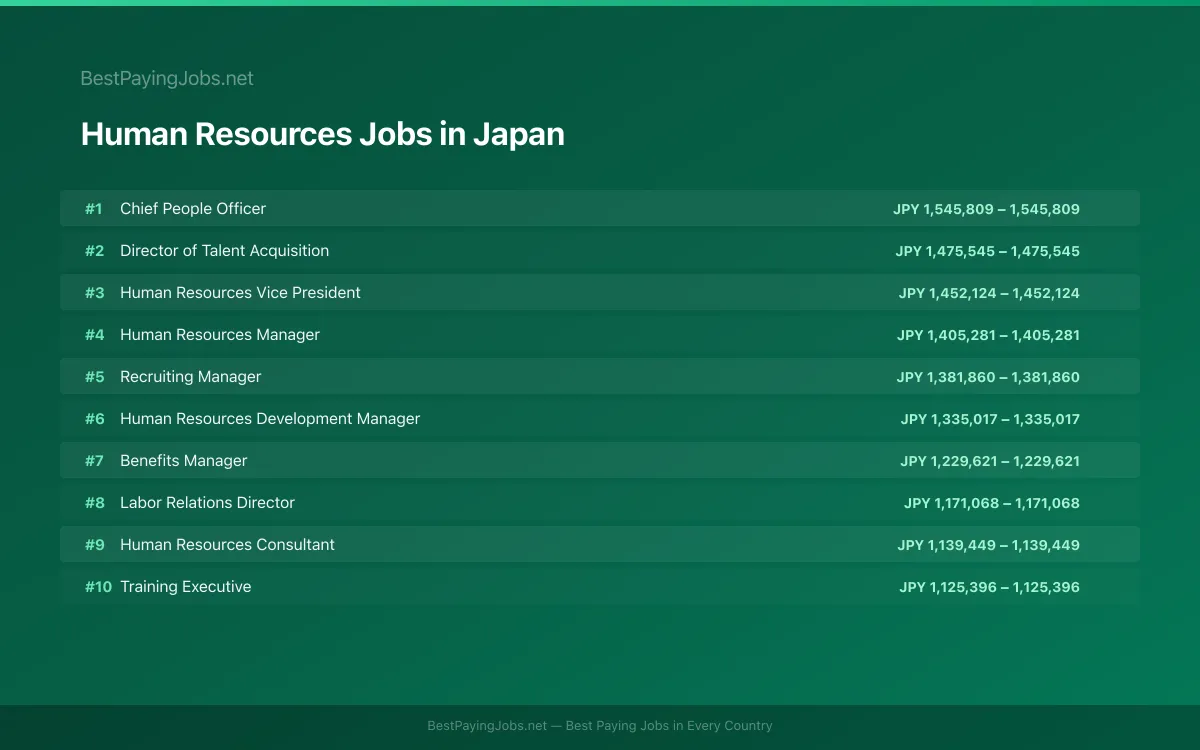Click the #6 rank number
Screen dimensions: 1200x750
point(94,419)
